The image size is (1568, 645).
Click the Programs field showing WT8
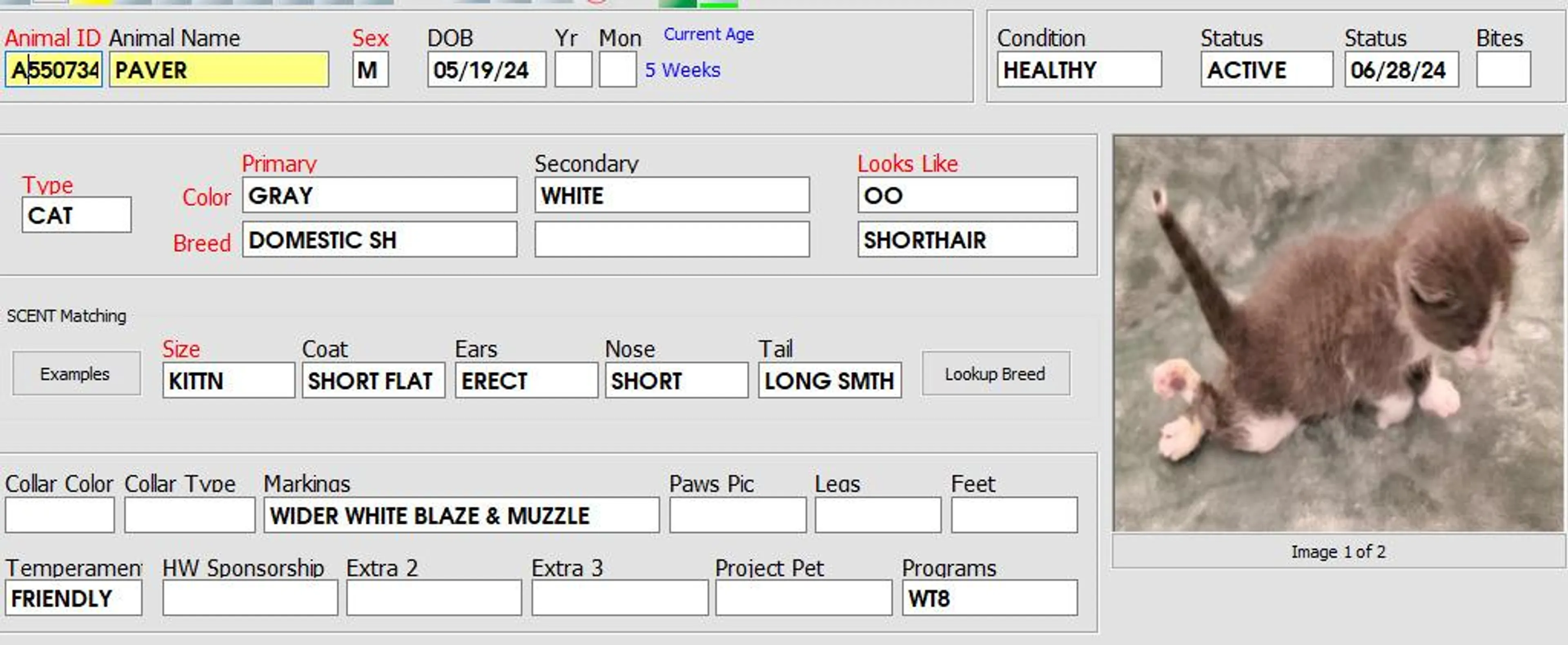[x=989, y=598]
